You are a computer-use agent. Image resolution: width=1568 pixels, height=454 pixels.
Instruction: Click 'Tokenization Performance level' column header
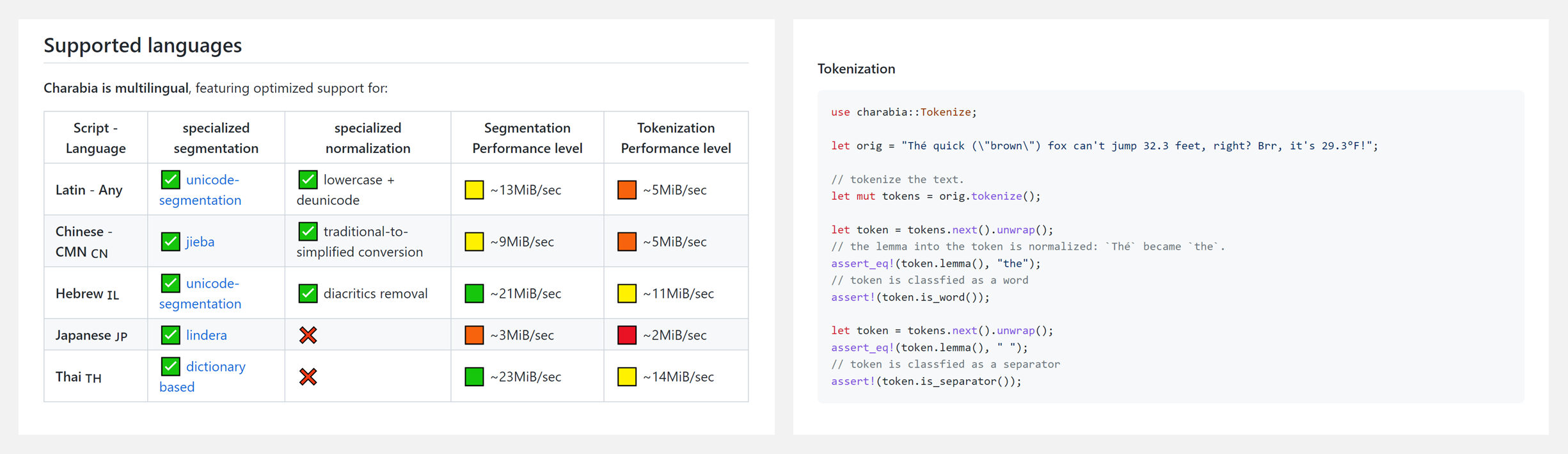676,138
